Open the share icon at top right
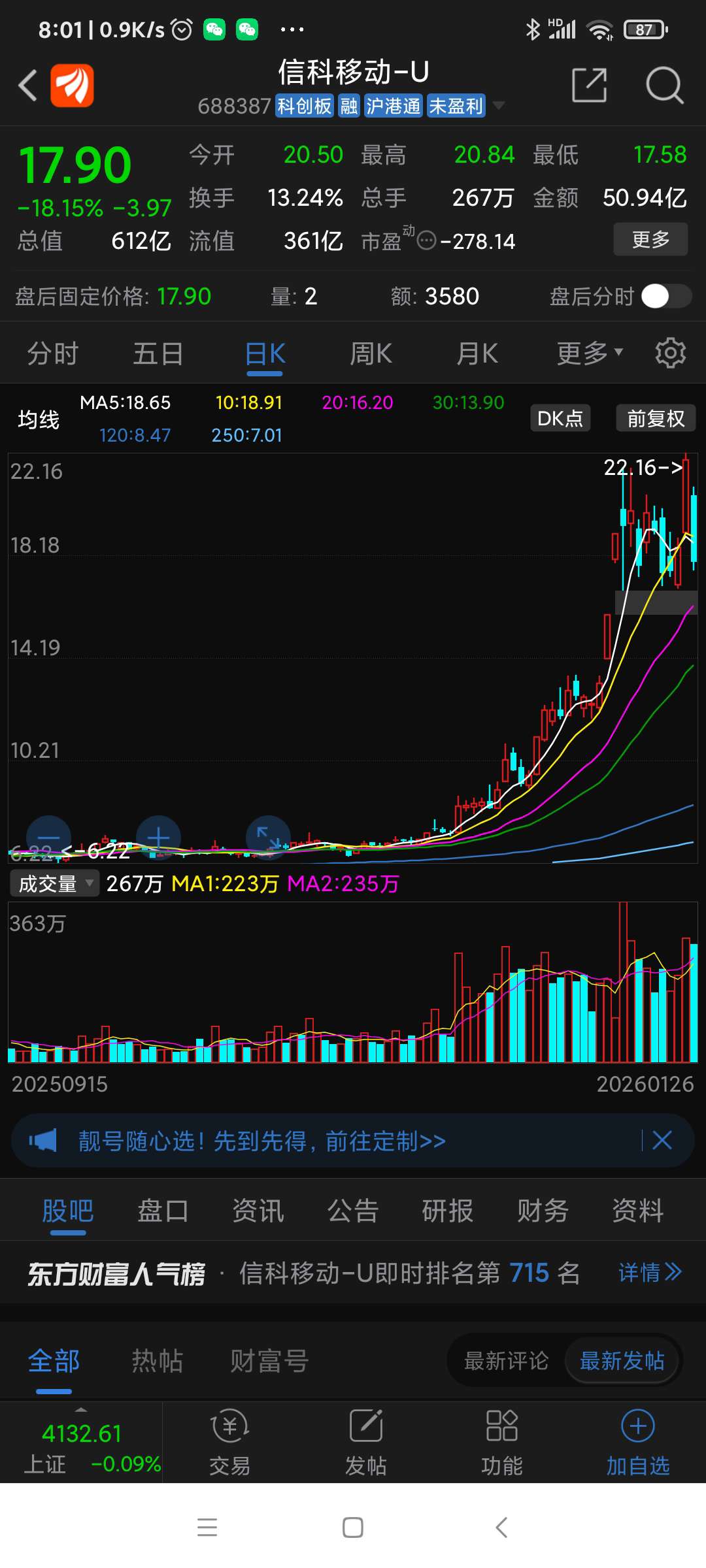 (589, 86)
